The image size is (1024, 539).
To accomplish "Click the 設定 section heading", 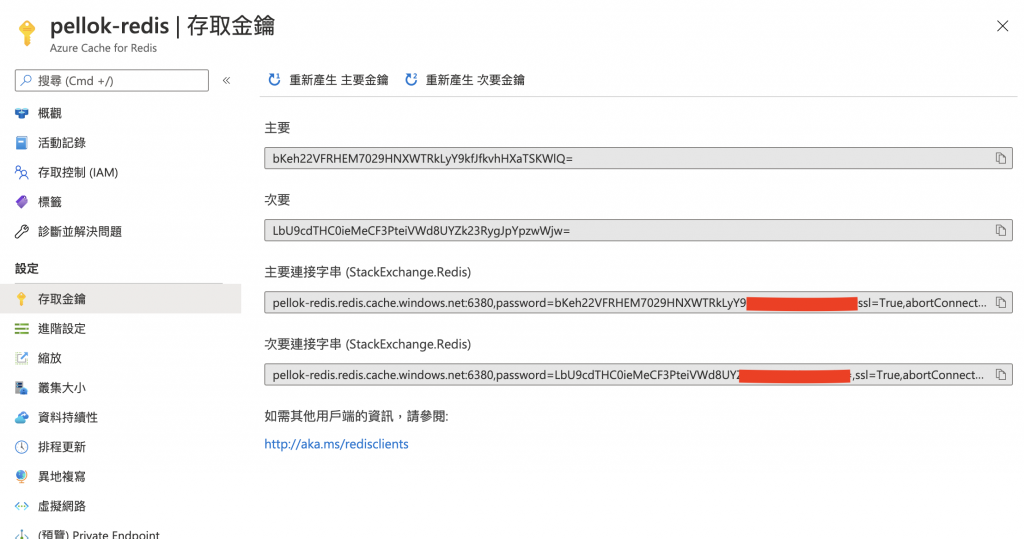I will 27,269.
